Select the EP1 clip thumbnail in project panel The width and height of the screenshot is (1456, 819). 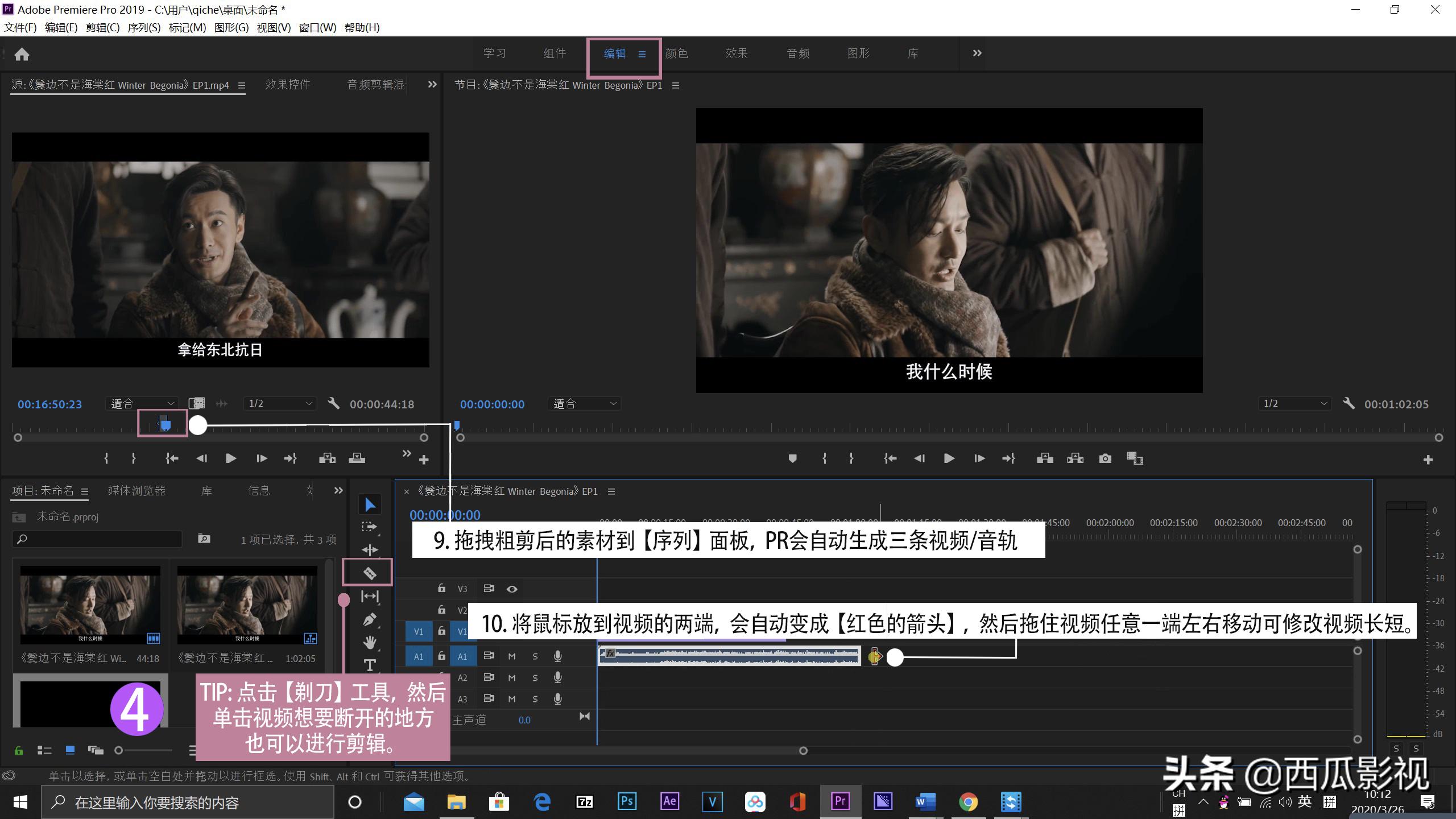pyautogui.click(x=90, y=605)
